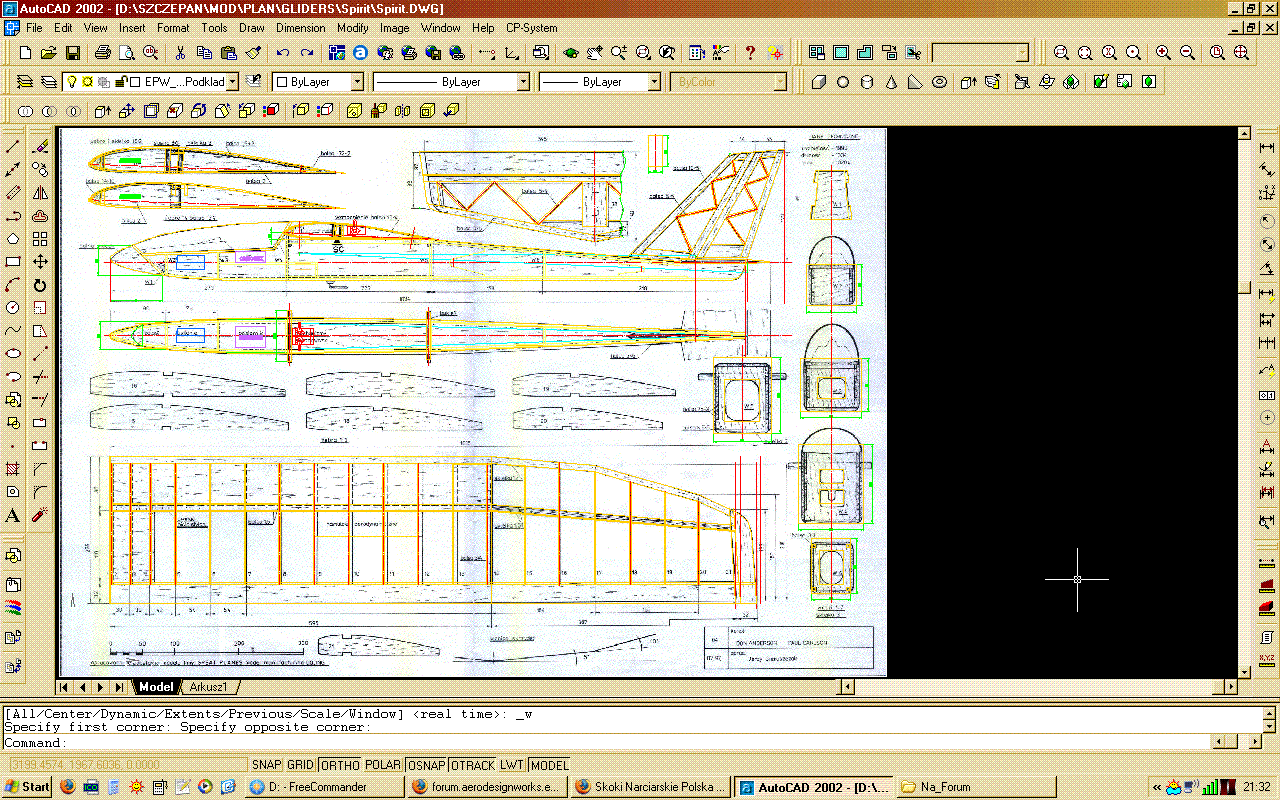Select the Cone solid tool
This screenshot has height=800, width=1280.
tap(891, 82)
